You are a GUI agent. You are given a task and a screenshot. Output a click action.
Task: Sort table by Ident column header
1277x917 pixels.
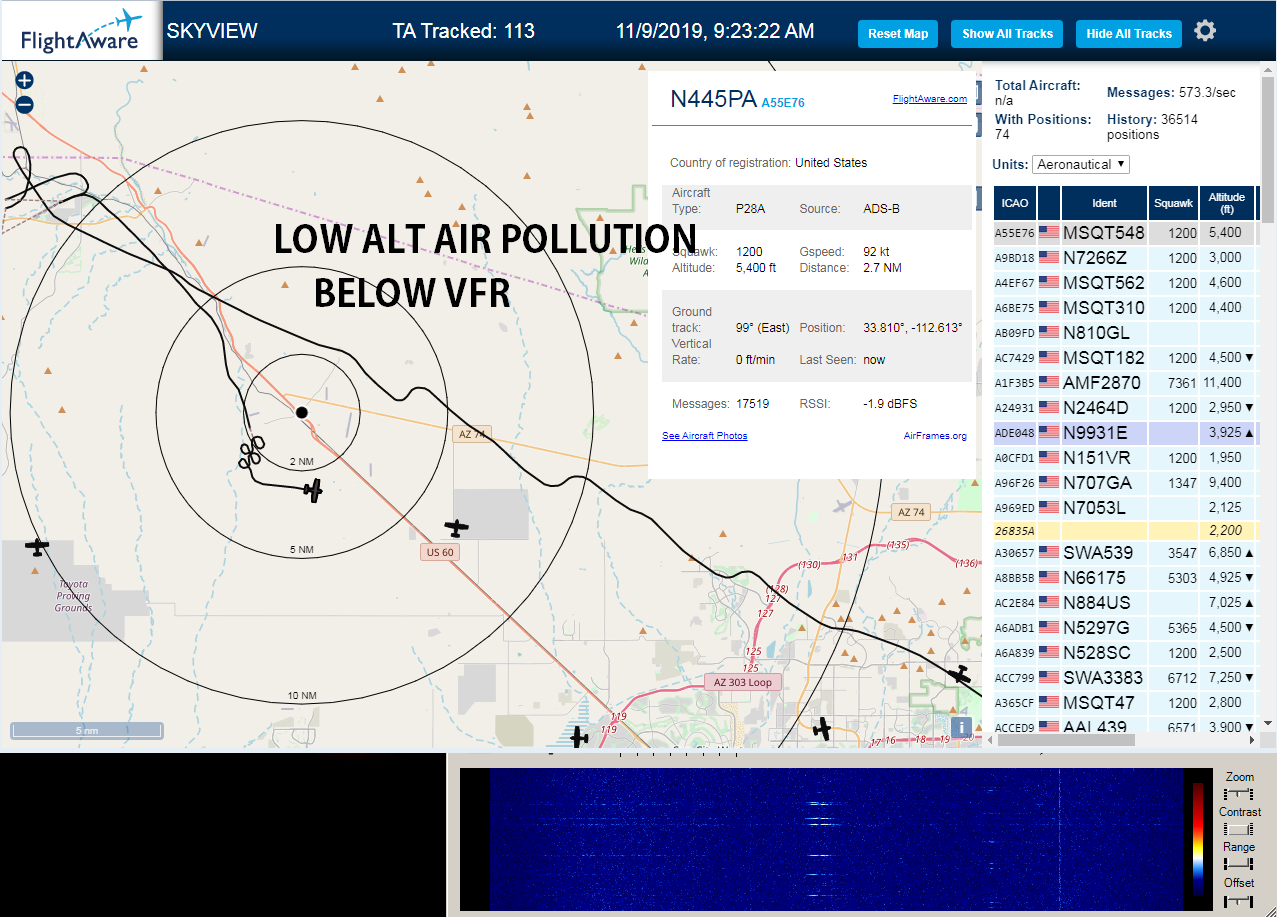[x=1104, y=203]
